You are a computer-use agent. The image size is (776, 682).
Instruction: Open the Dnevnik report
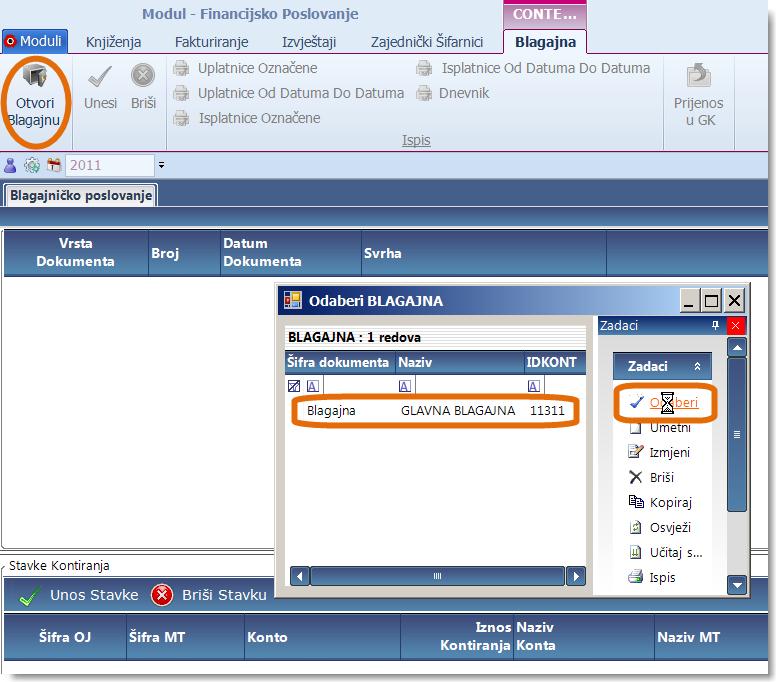pos(453,93)
